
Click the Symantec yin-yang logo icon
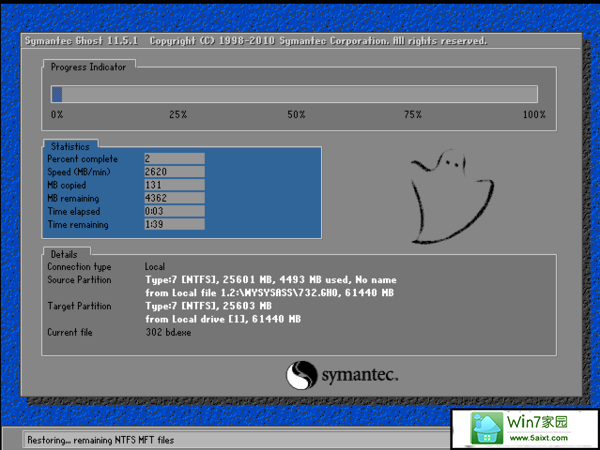302,375
